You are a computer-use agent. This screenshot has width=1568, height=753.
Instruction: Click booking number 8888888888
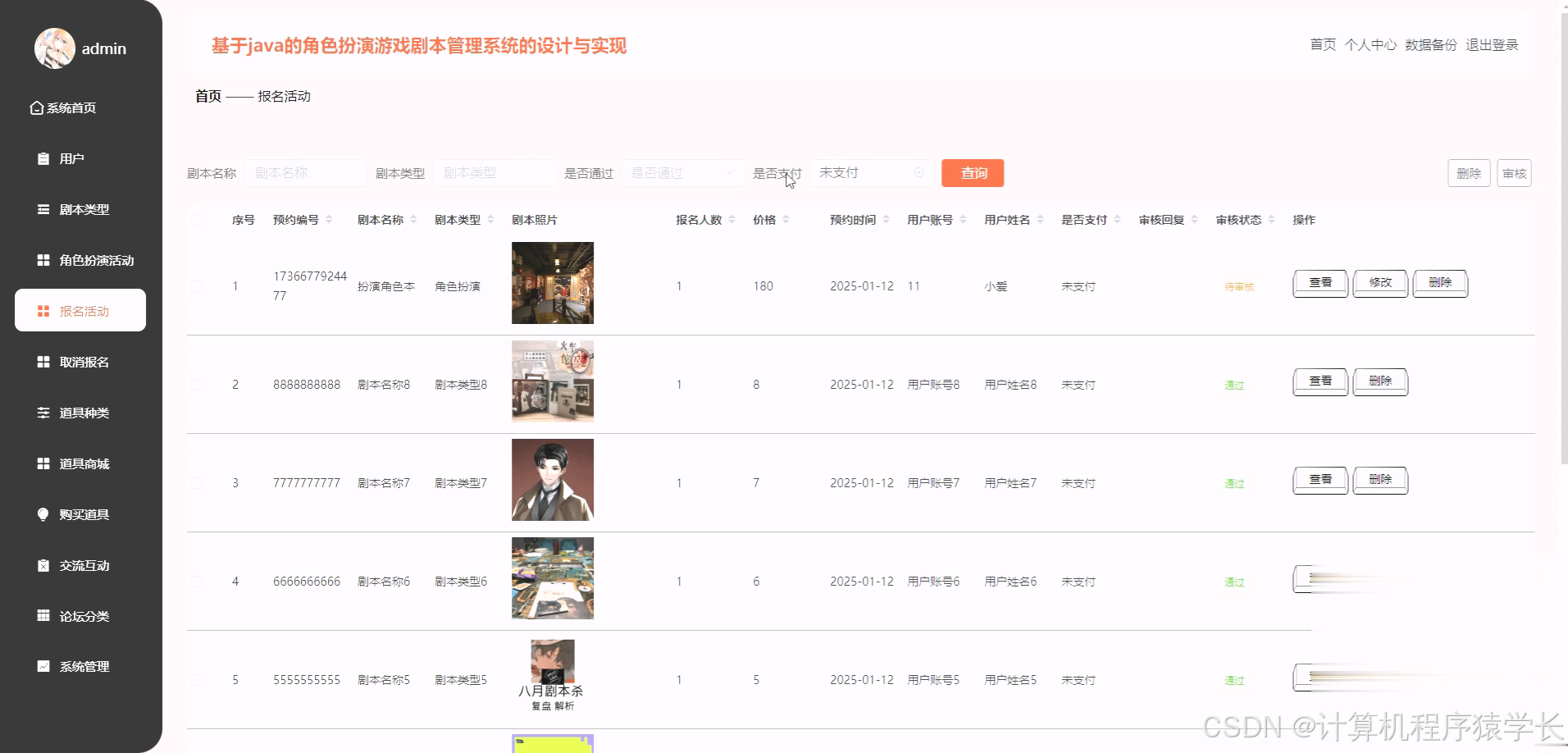307,385
